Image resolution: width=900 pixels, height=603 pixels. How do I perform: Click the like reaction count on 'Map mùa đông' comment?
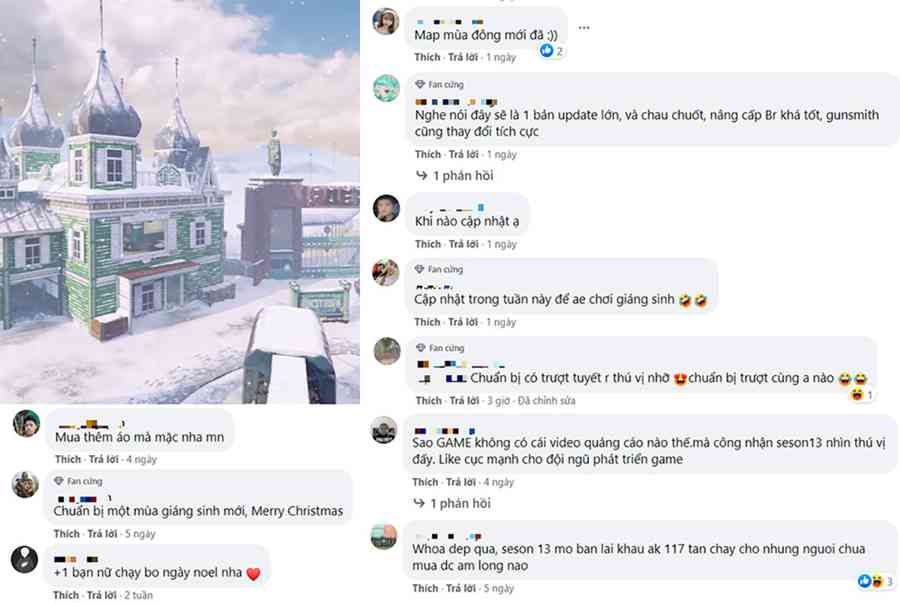[x=551, y=51]
